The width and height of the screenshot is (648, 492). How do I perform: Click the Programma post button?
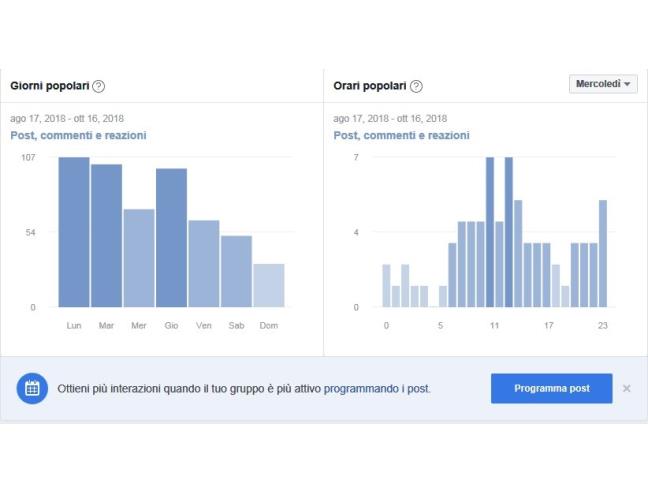coord(551,388)
